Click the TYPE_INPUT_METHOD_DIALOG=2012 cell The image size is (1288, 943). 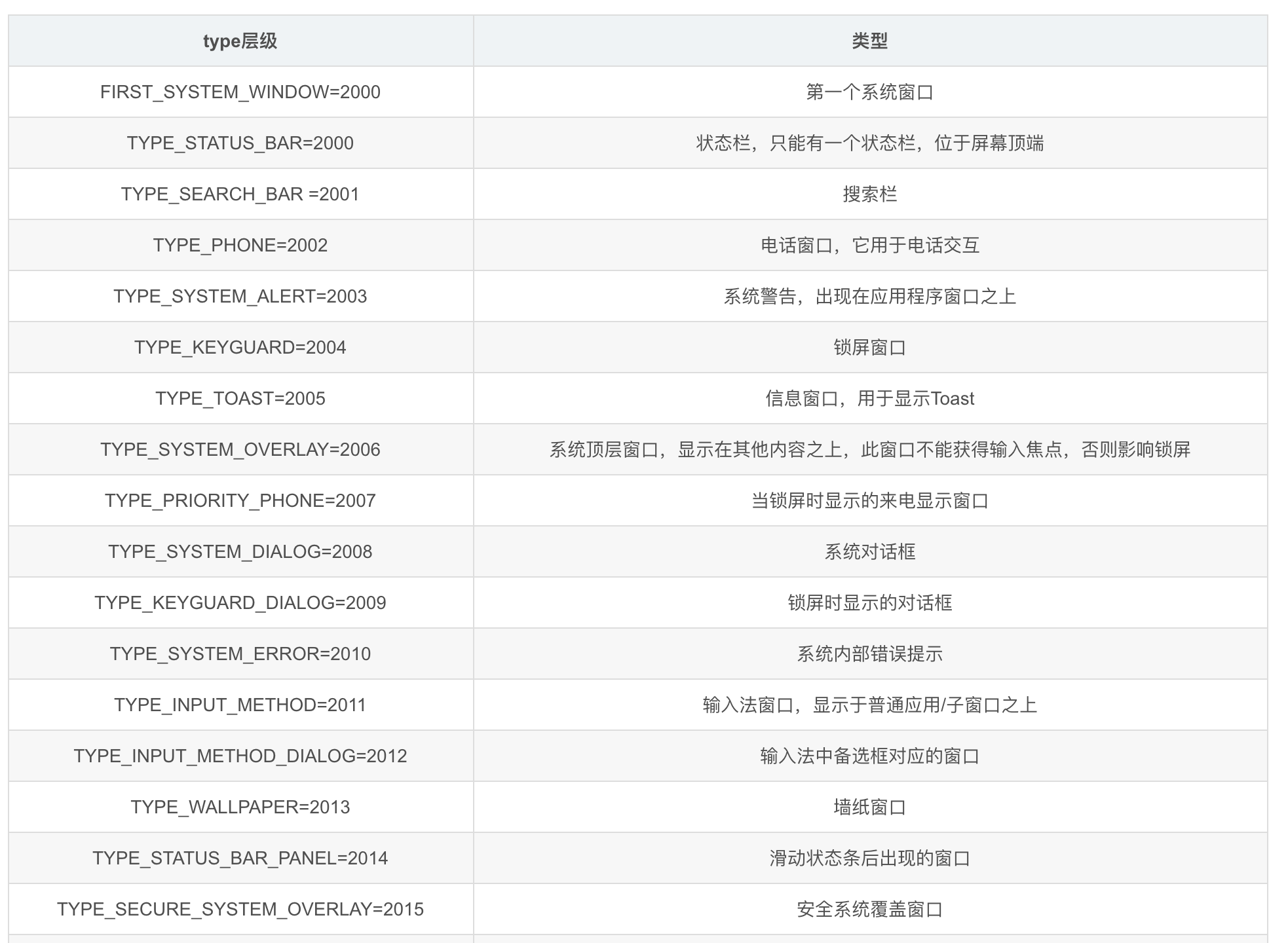(x=240, y=756)
